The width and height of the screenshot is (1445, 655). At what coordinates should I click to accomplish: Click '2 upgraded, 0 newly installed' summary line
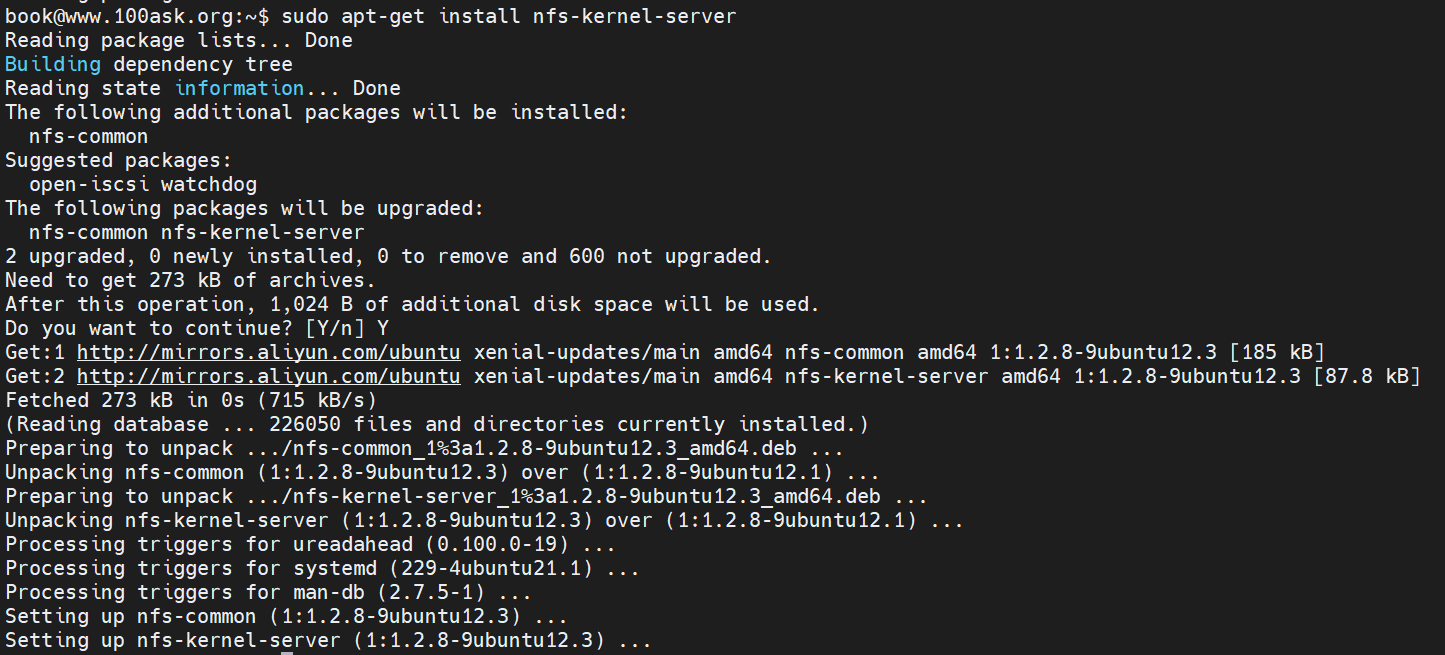coord(389,256)
